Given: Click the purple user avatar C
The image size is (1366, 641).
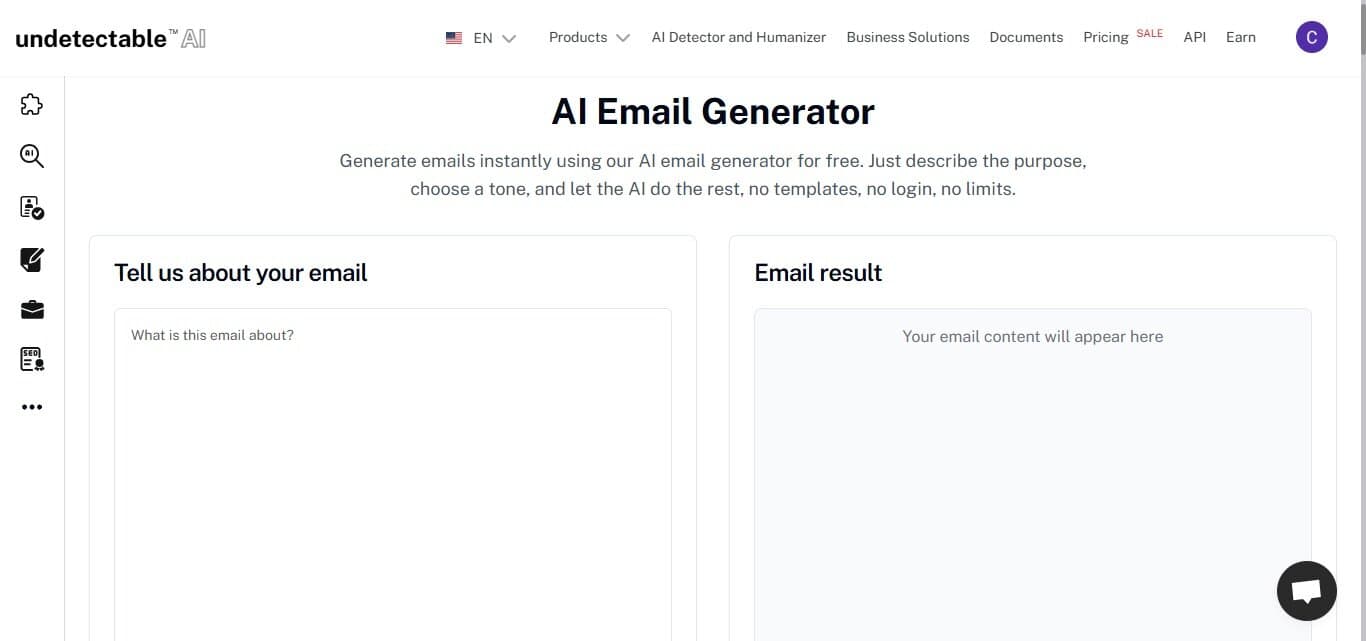Looking at the screenshot, I should tap(1311, 38).
